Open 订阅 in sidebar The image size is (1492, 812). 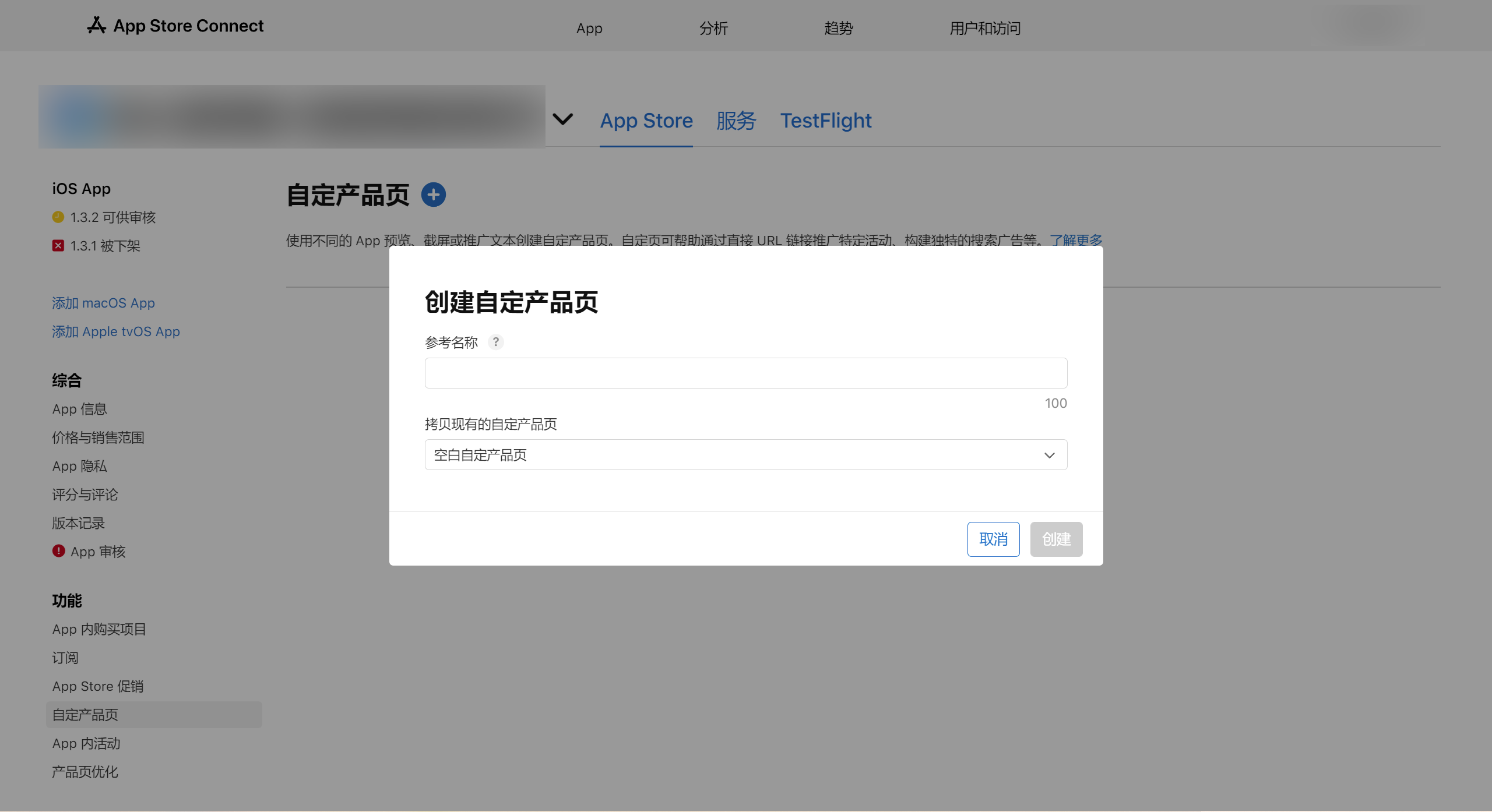tap(65, 658)
